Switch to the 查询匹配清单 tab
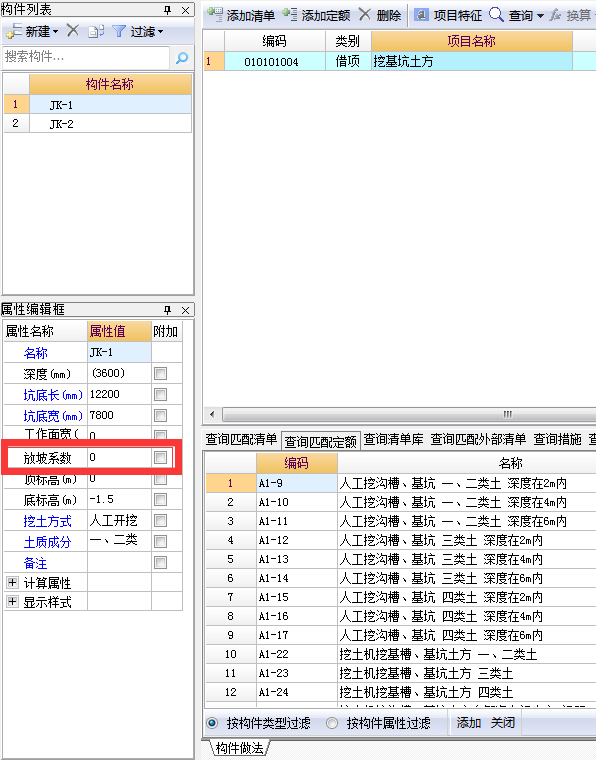Viewport: 596px width, 760px height. pos(241,439)
